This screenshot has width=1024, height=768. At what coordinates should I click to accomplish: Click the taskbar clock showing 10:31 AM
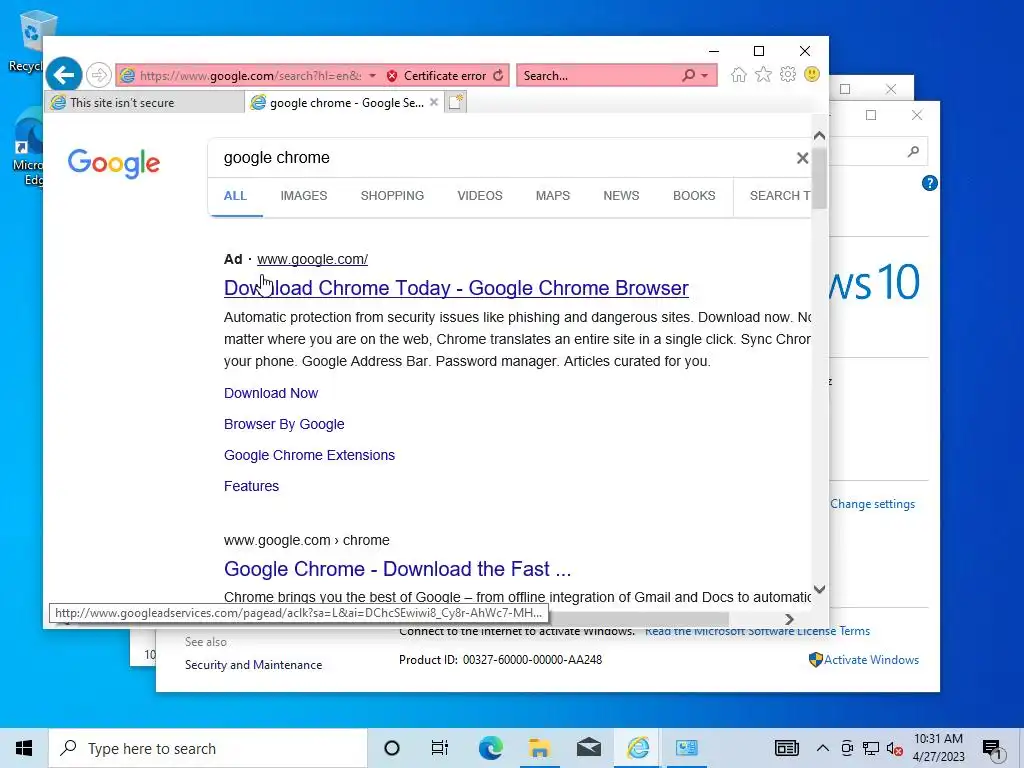click(938, 748)
